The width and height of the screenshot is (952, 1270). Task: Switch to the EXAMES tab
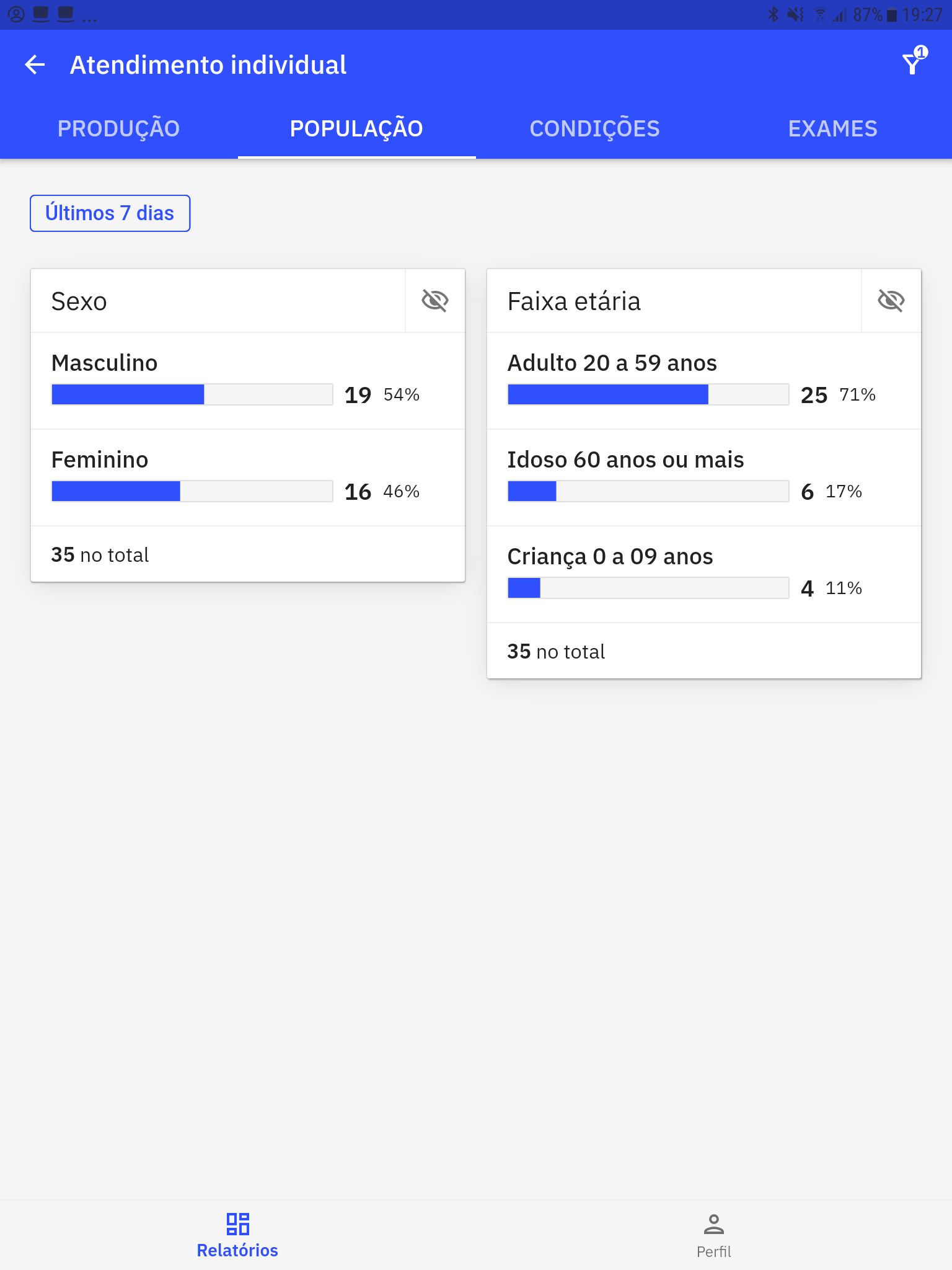click(x=833, y=128)
